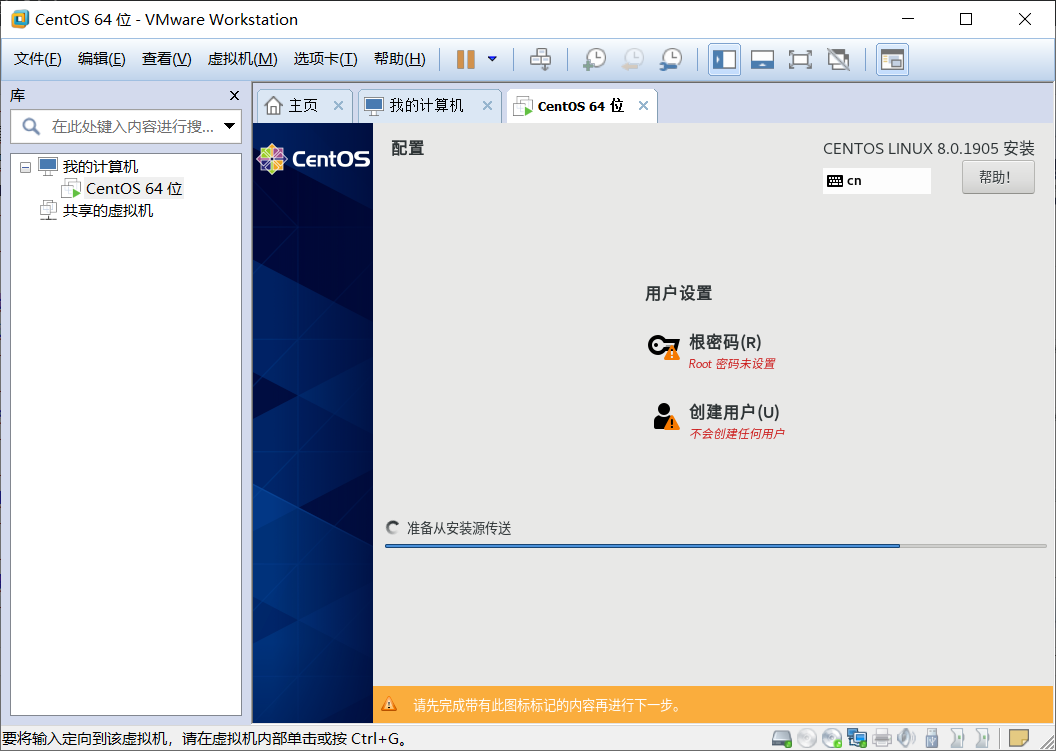Image resolution: width=1056 pixels, height=751 pixels.
Task: Click 不会创建任何用户 warning text
Action: [737, 434]
